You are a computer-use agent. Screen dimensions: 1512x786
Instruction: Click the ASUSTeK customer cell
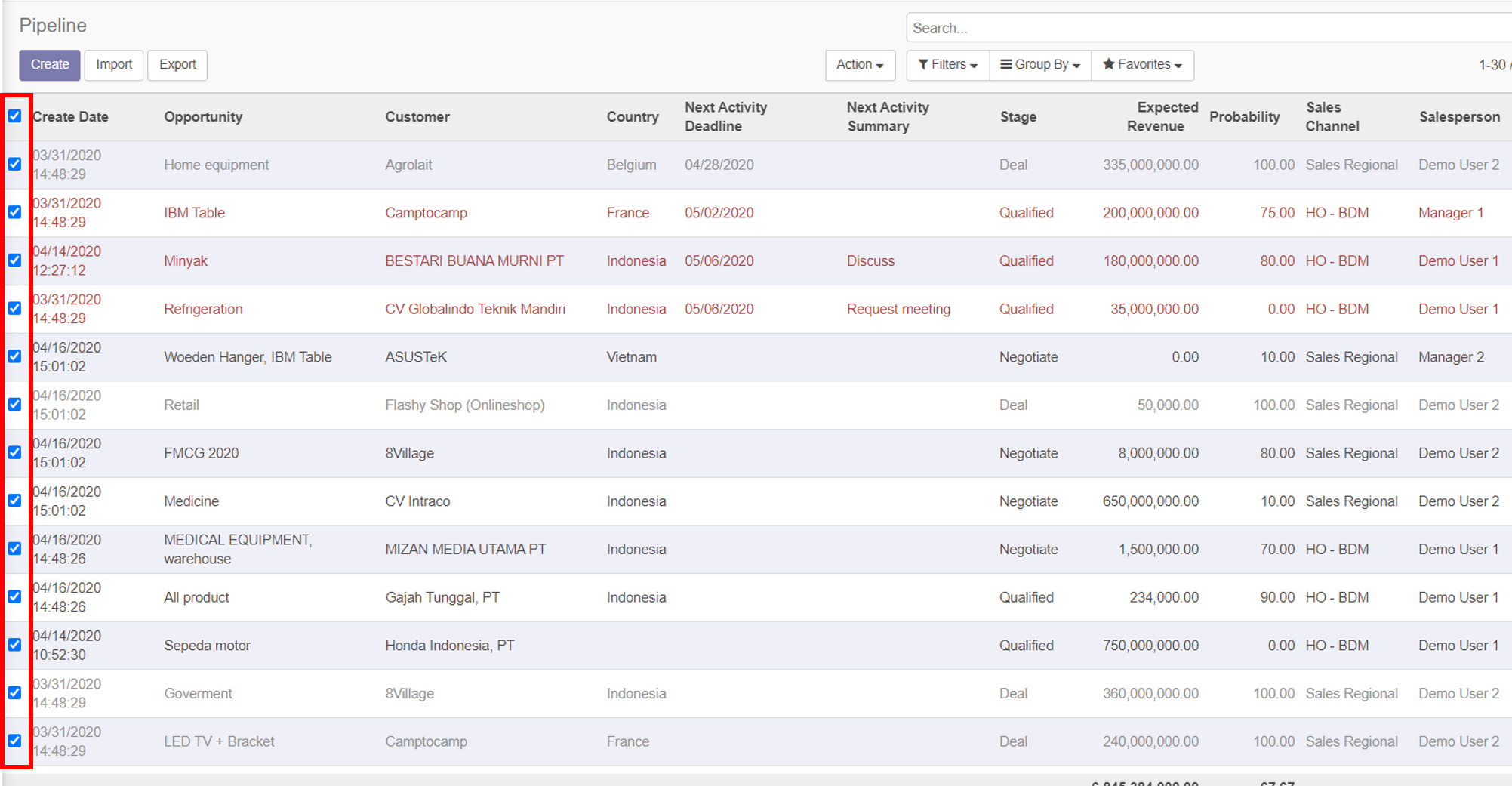point(416,357)
